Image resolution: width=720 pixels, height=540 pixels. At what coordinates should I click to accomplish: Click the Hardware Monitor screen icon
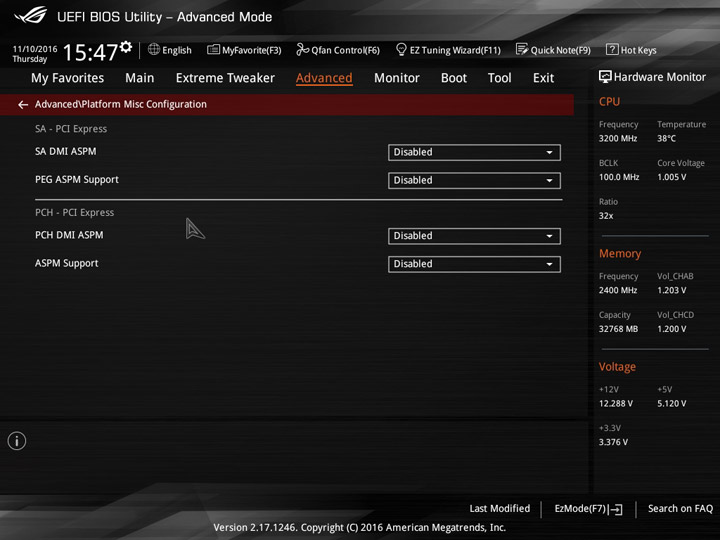605,77
